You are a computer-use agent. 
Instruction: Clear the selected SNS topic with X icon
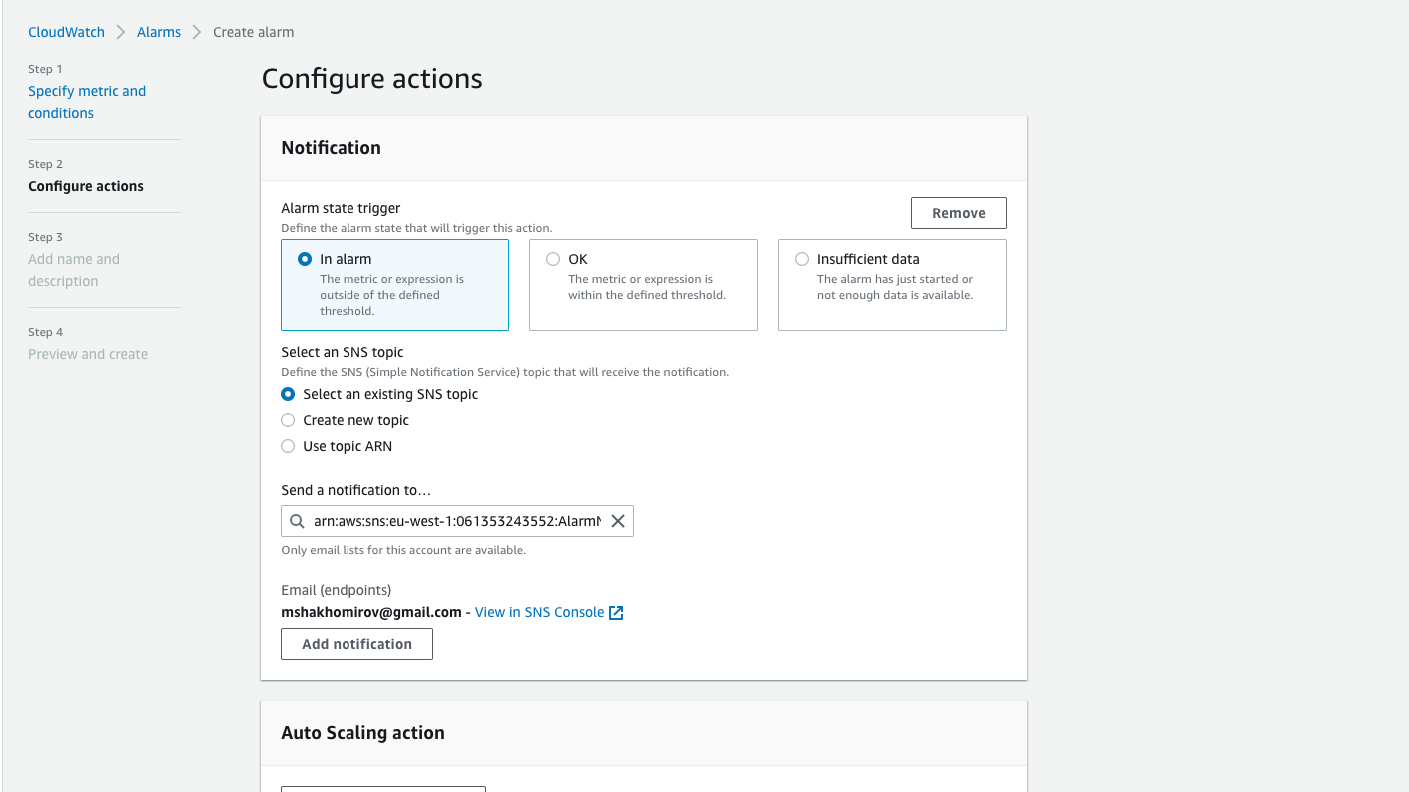(618, 521)
